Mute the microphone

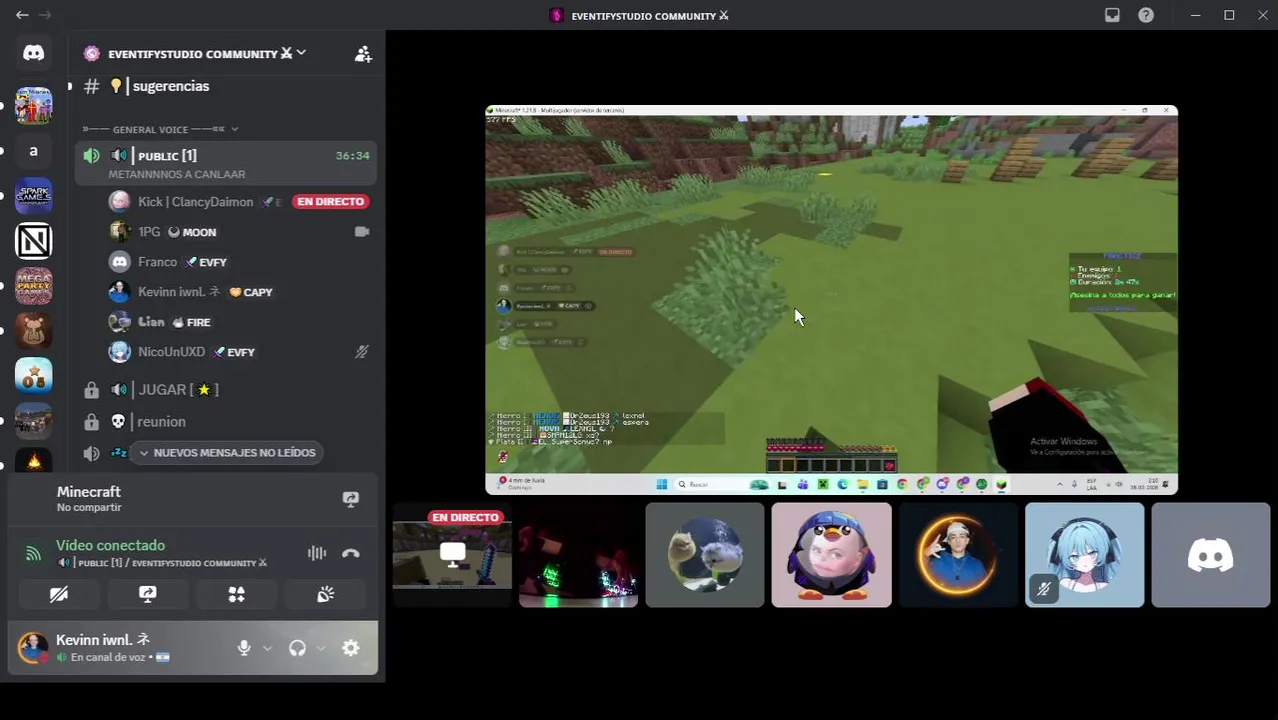tap(244, 648)
